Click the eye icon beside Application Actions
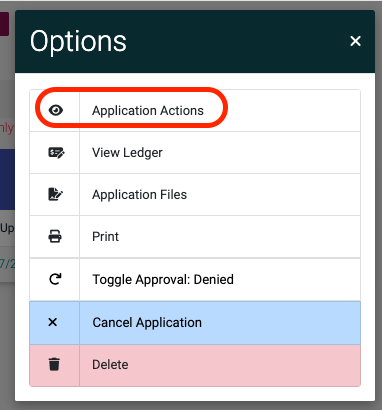Image resolution: width=382 pixels, height=410 pixels. [56, 110]
